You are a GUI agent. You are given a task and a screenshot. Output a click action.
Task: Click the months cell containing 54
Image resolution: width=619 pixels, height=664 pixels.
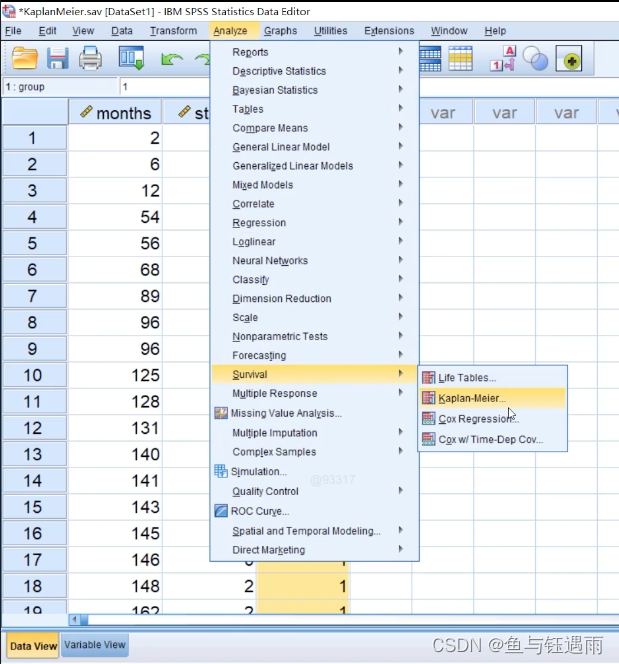(115, 217)
